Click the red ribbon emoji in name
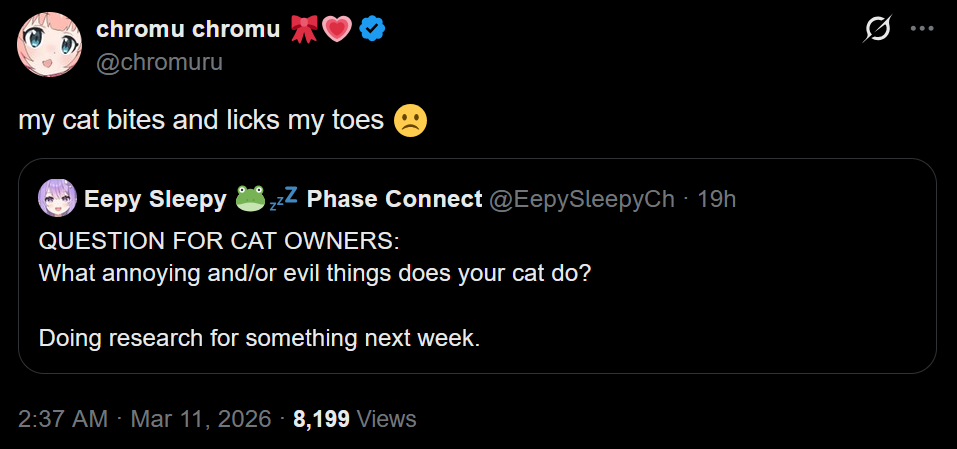The width and height of the screenshot is (957, 449). click(x=303, y=30)
